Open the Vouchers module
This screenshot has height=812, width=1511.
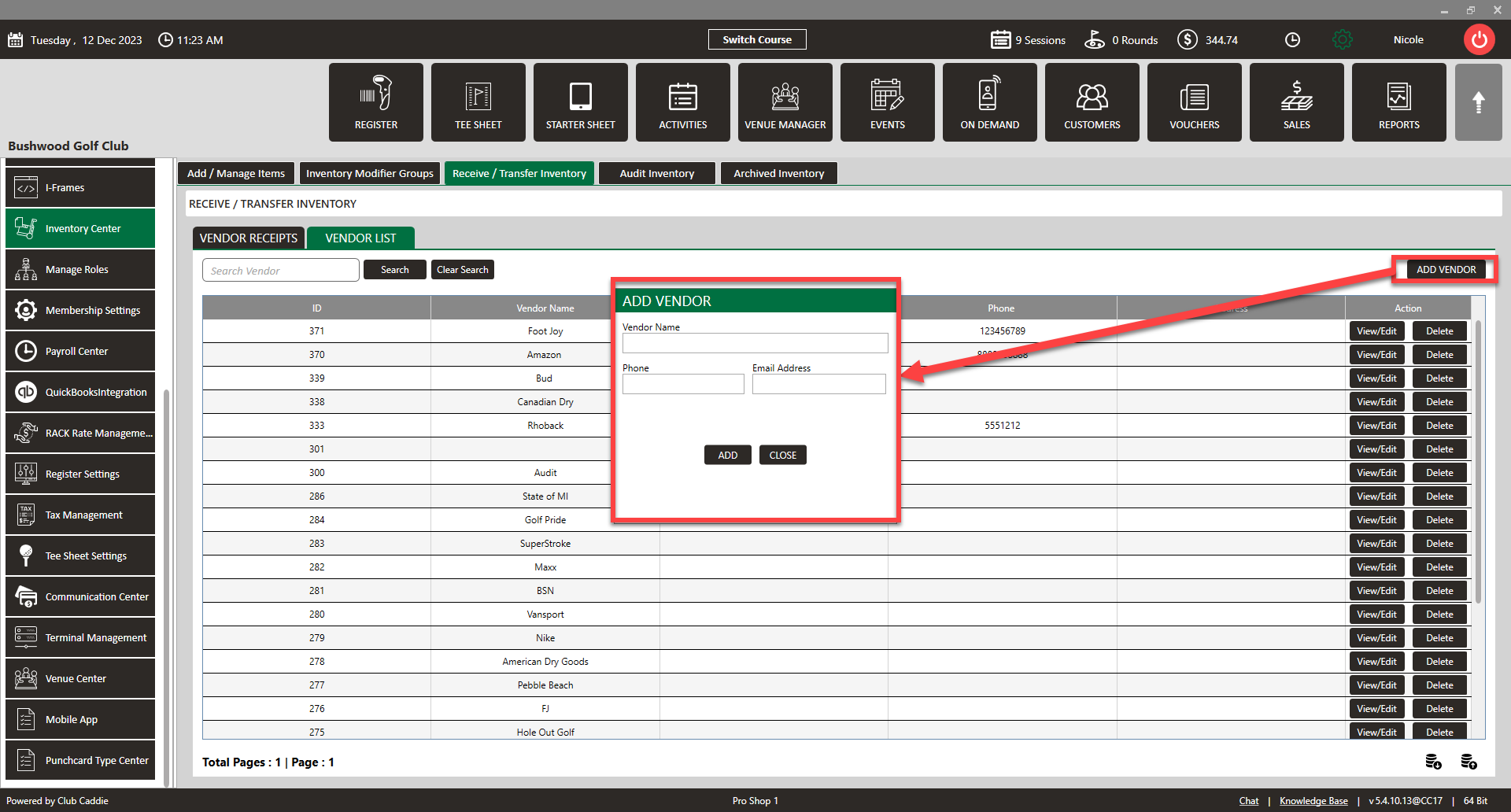1195,102
